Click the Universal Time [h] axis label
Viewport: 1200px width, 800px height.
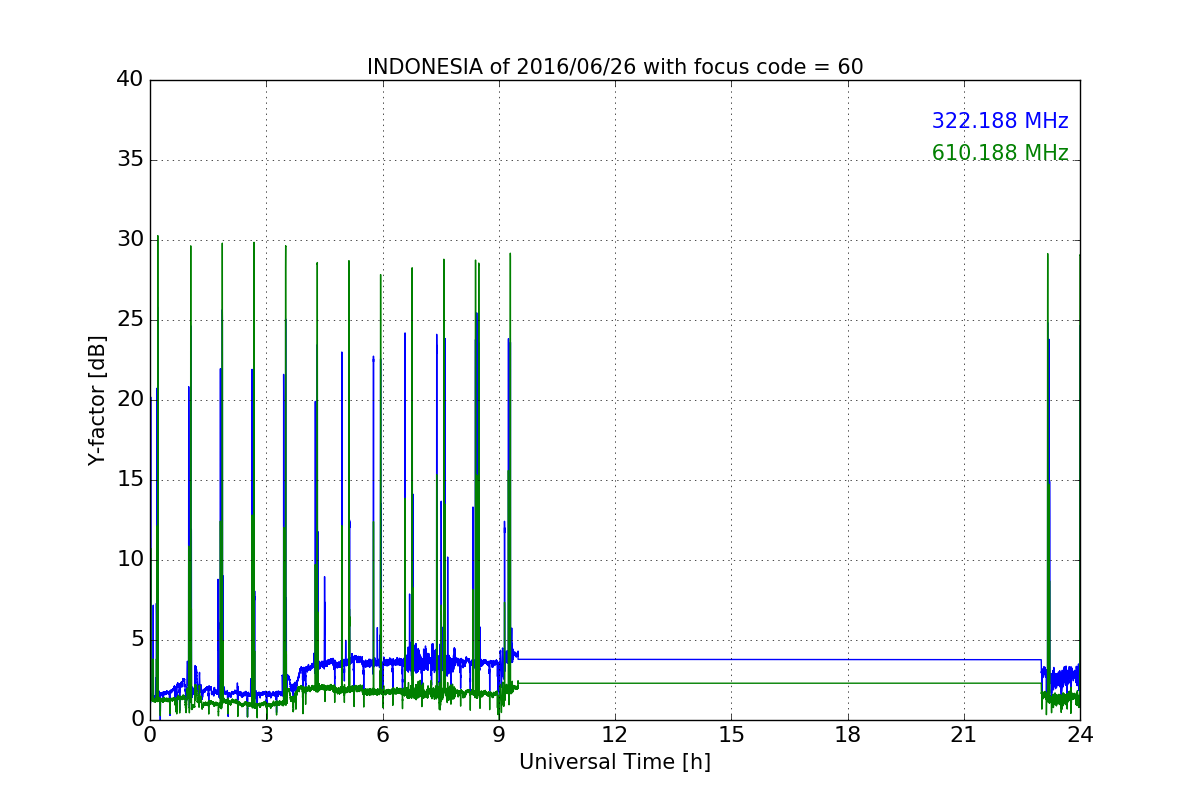coord(615,762)
